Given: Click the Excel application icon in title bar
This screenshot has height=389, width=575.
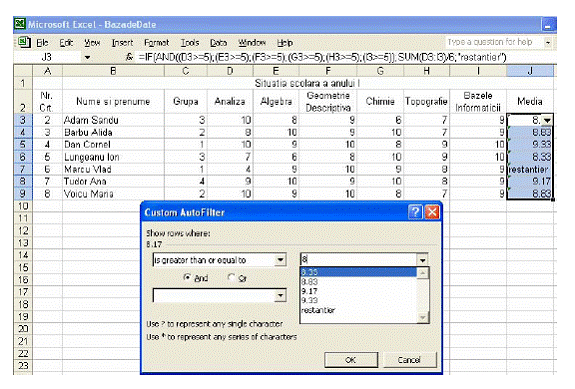Looking at the screenshot, I should click(x=20, y=24).
